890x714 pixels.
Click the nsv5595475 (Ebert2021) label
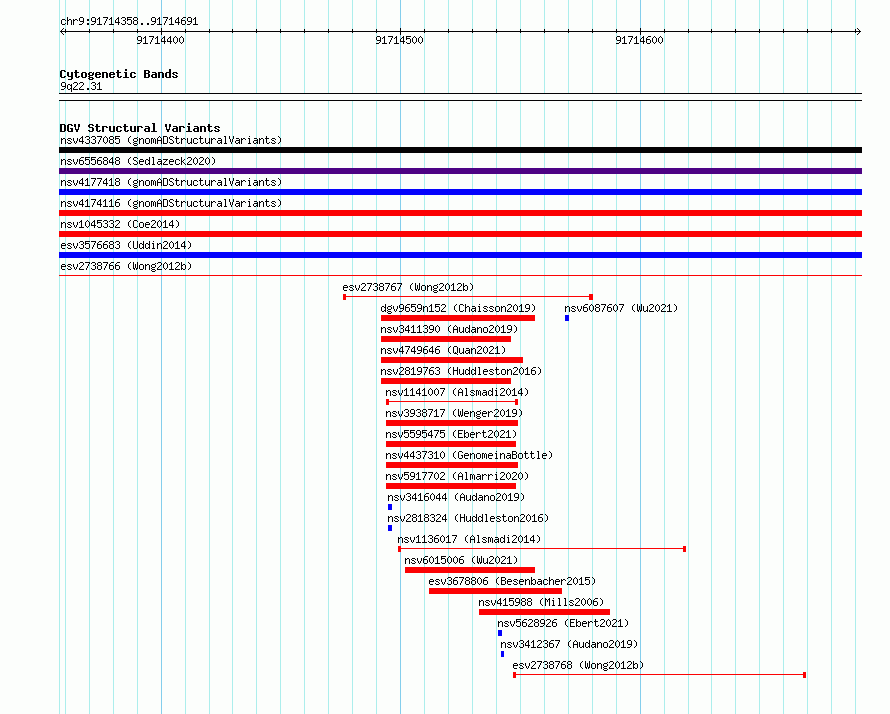coord(451,434)
